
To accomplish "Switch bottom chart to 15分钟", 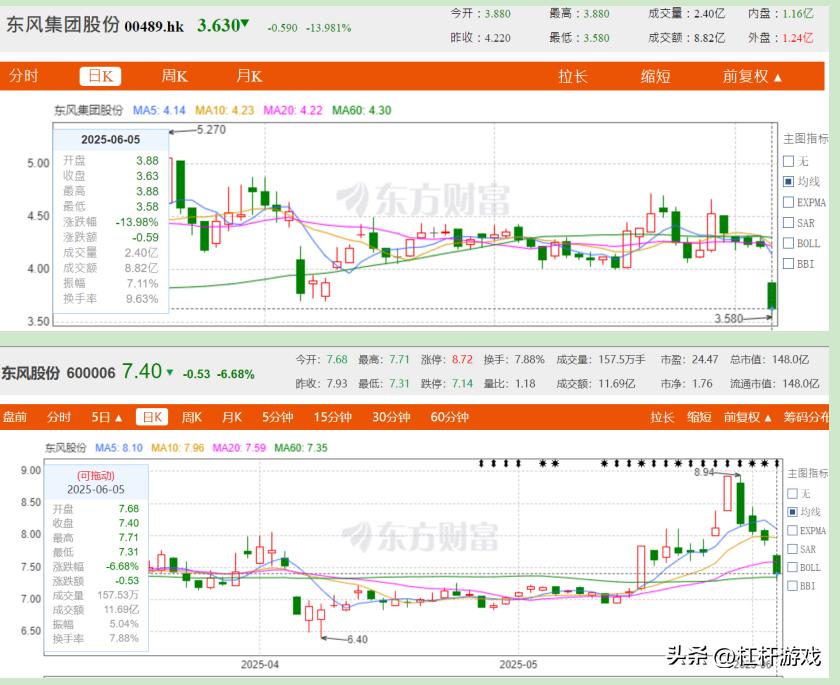I will tap(332, 417).
